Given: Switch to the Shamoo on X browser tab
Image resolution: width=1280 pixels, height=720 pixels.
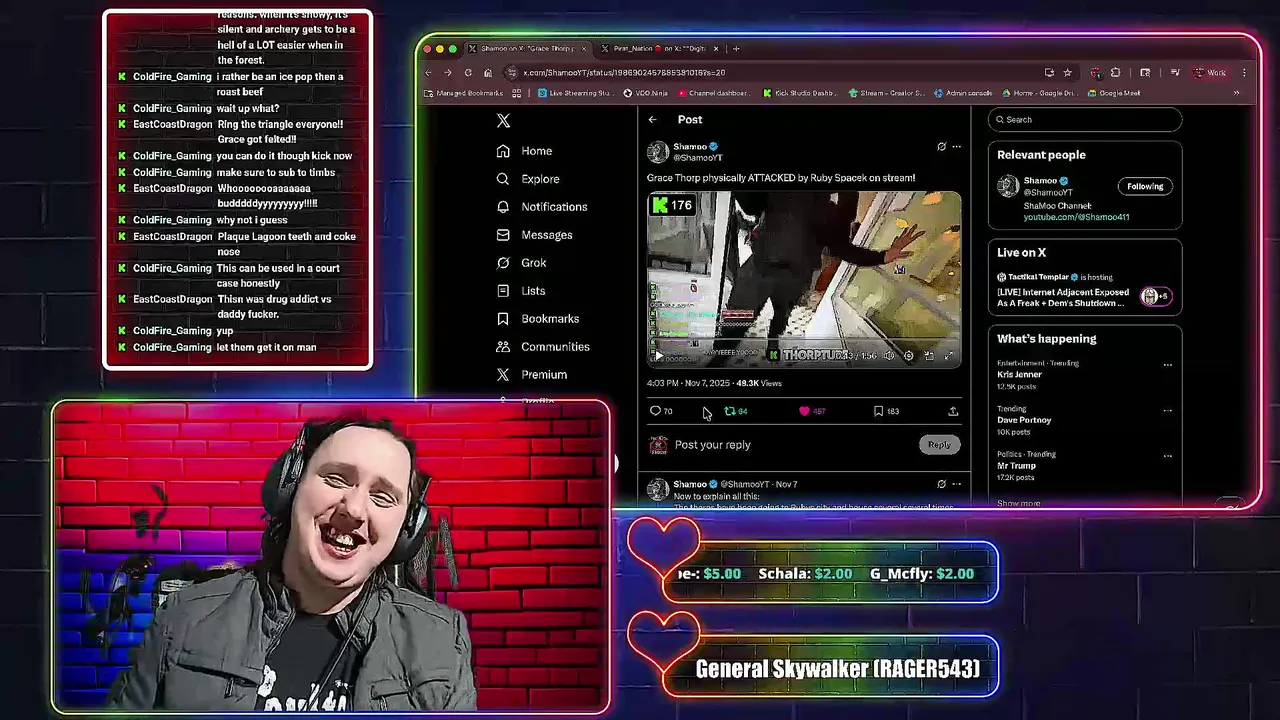Looking at the screenshot, I should (526, 48).
